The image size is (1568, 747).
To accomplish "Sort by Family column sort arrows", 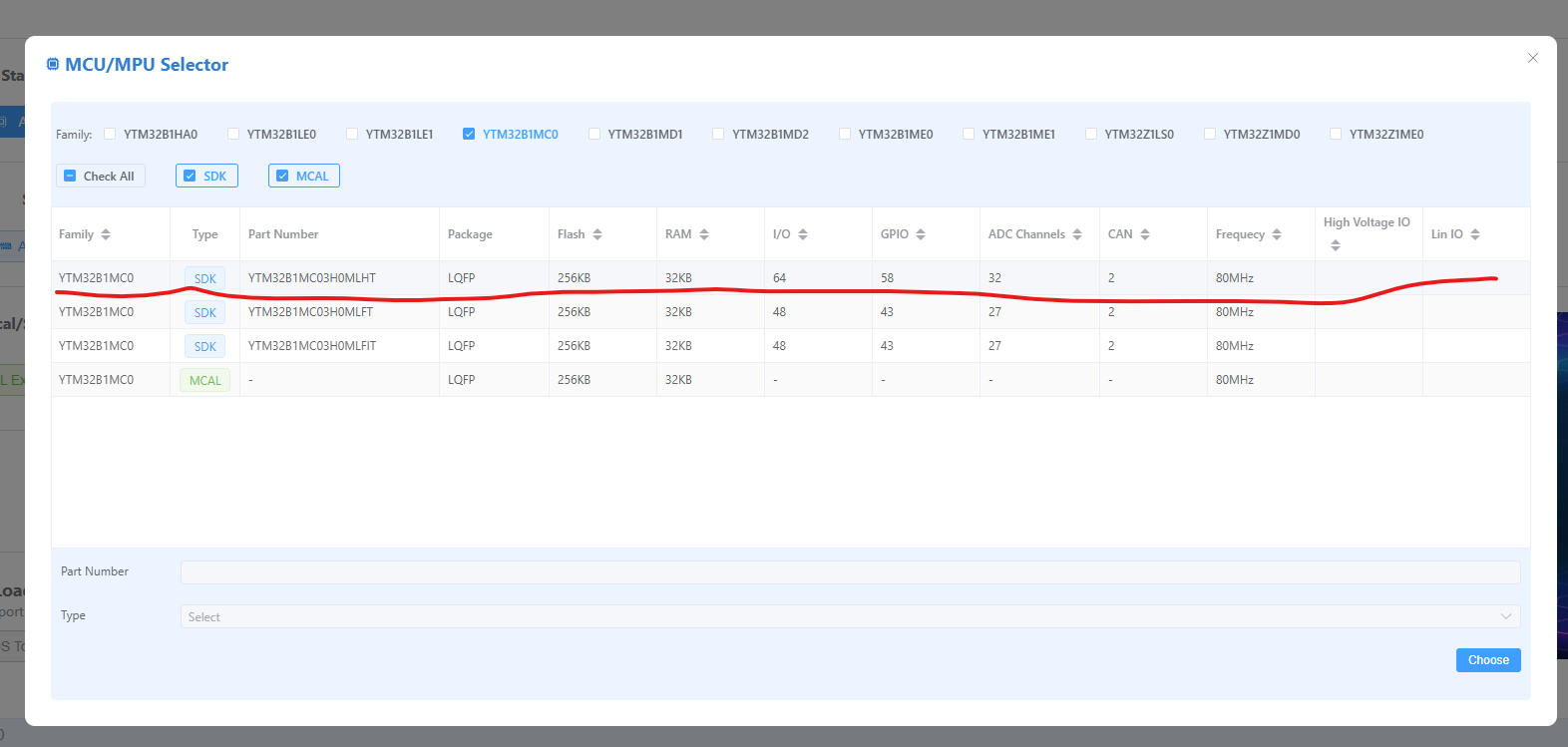I will [106, 234].
